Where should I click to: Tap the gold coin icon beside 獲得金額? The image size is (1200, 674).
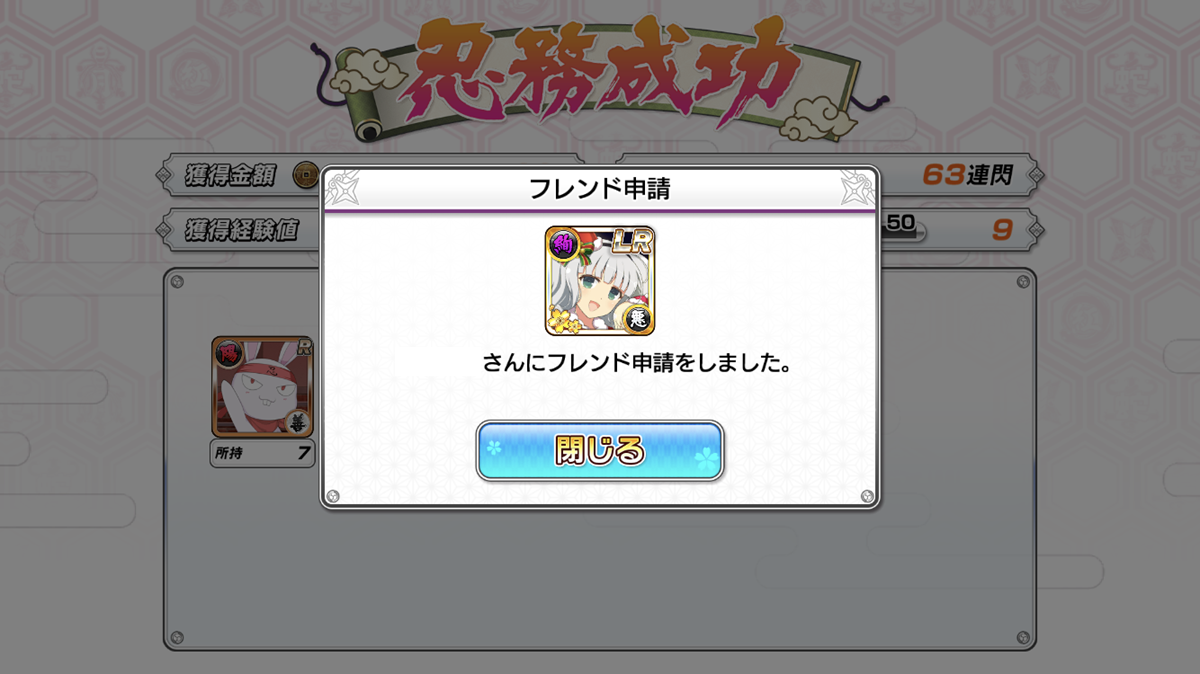304,176
